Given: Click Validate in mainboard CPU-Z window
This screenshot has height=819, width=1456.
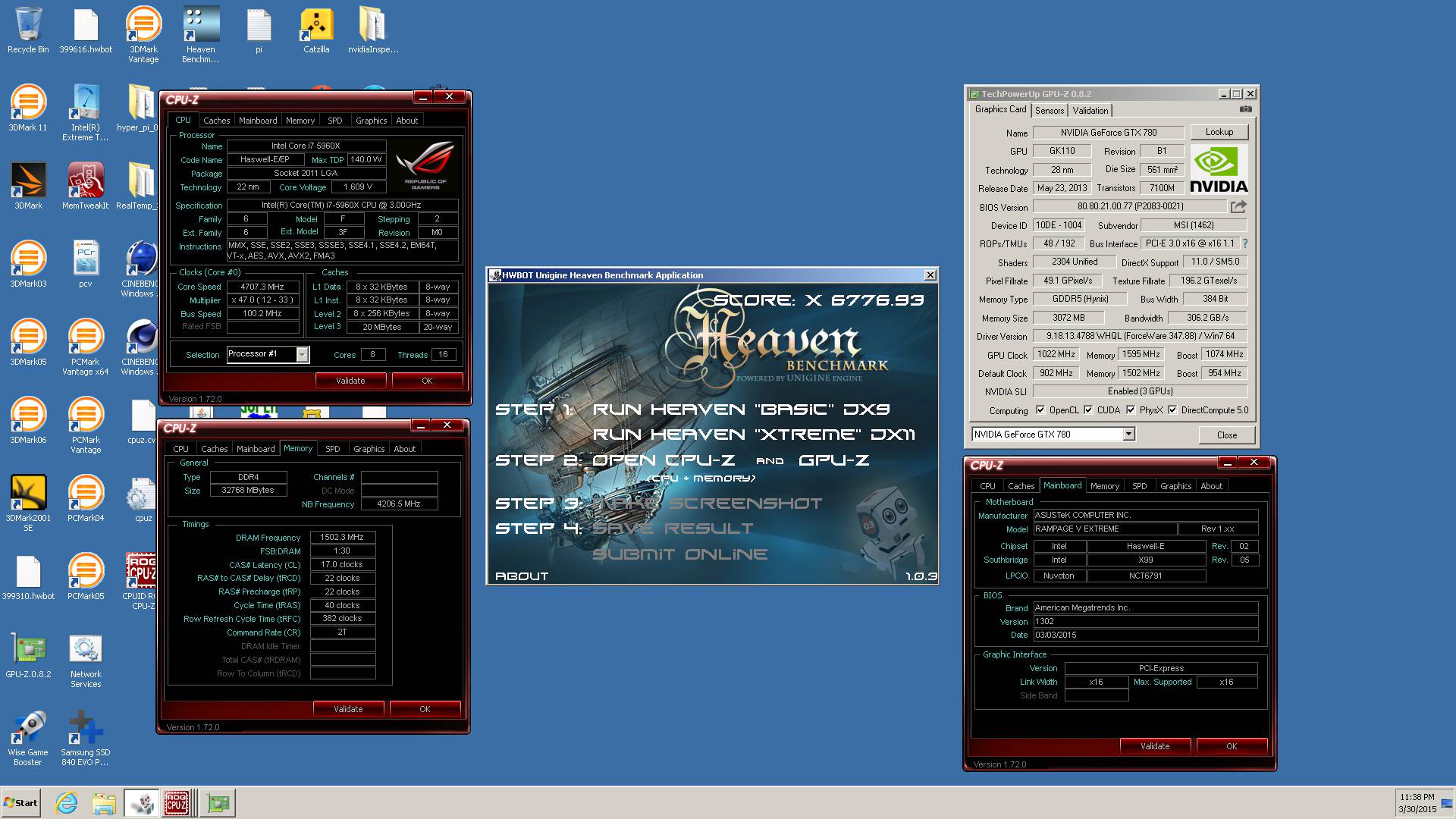Looking at the screenshot, I should (1155, 746).
